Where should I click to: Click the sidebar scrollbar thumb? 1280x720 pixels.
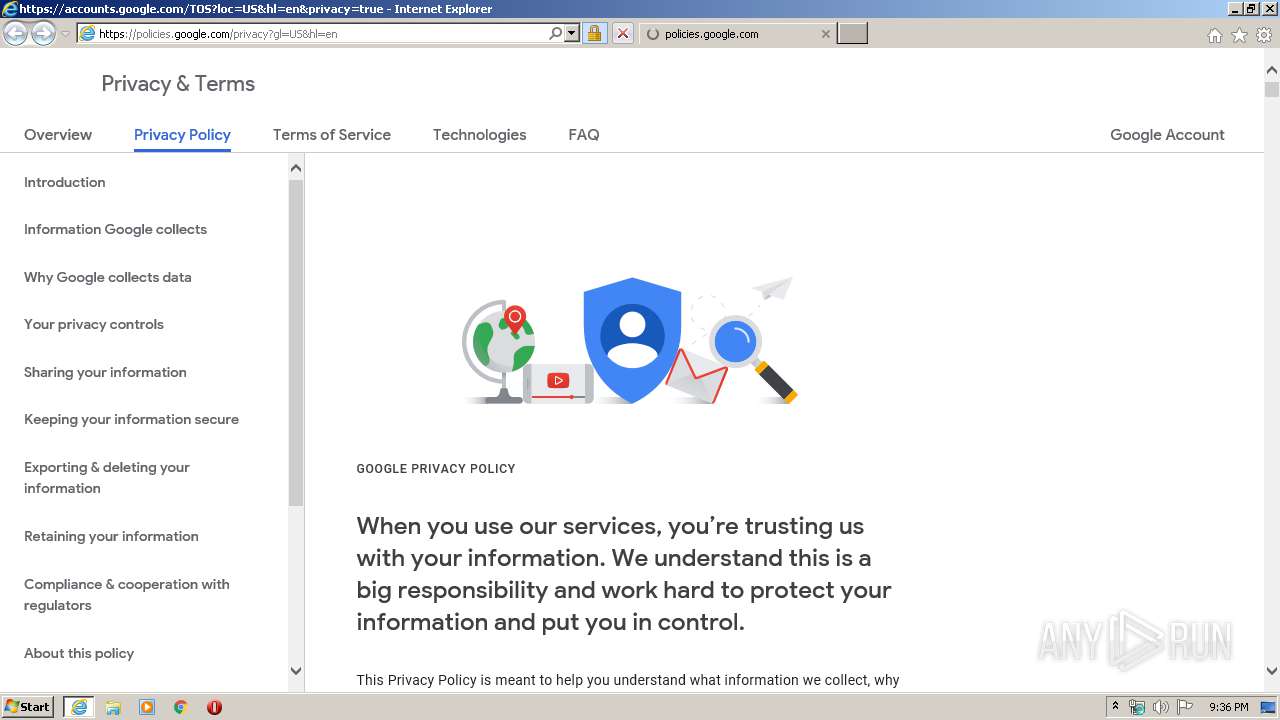[295, 342]
